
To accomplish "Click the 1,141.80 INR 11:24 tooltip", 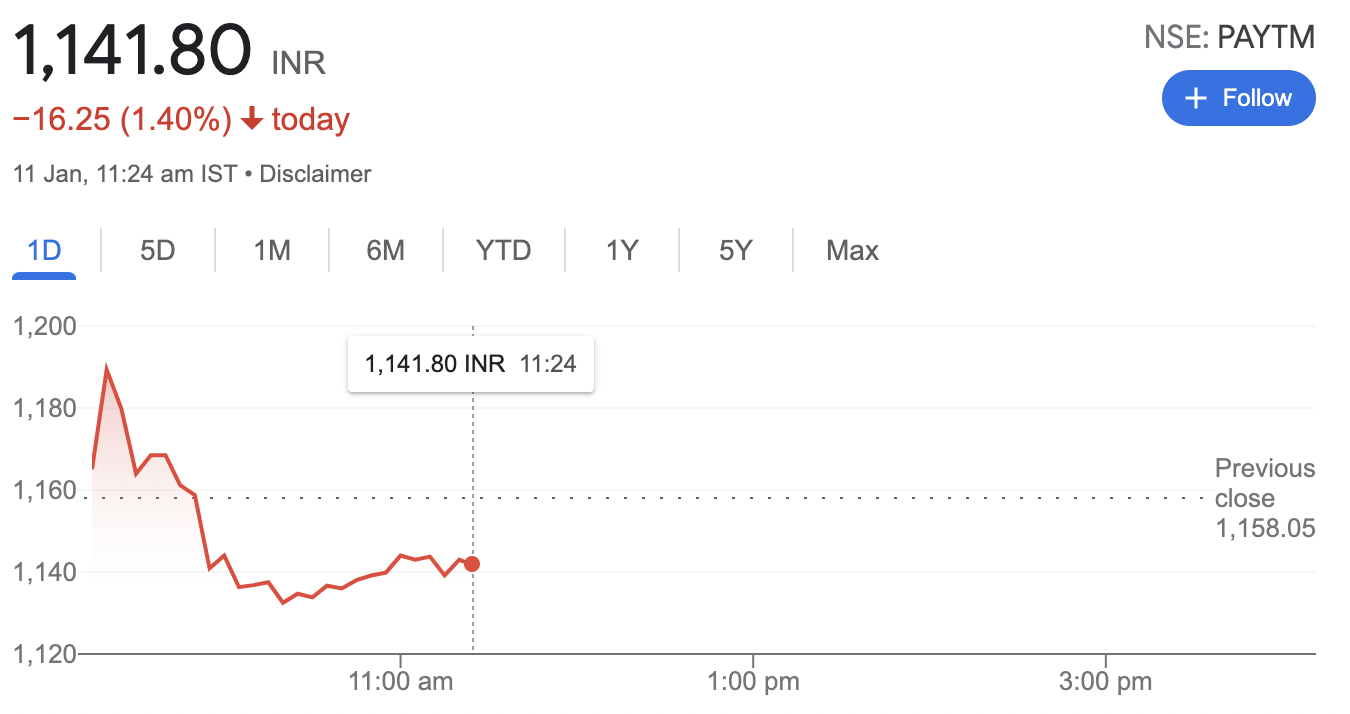I will [471, 364].
